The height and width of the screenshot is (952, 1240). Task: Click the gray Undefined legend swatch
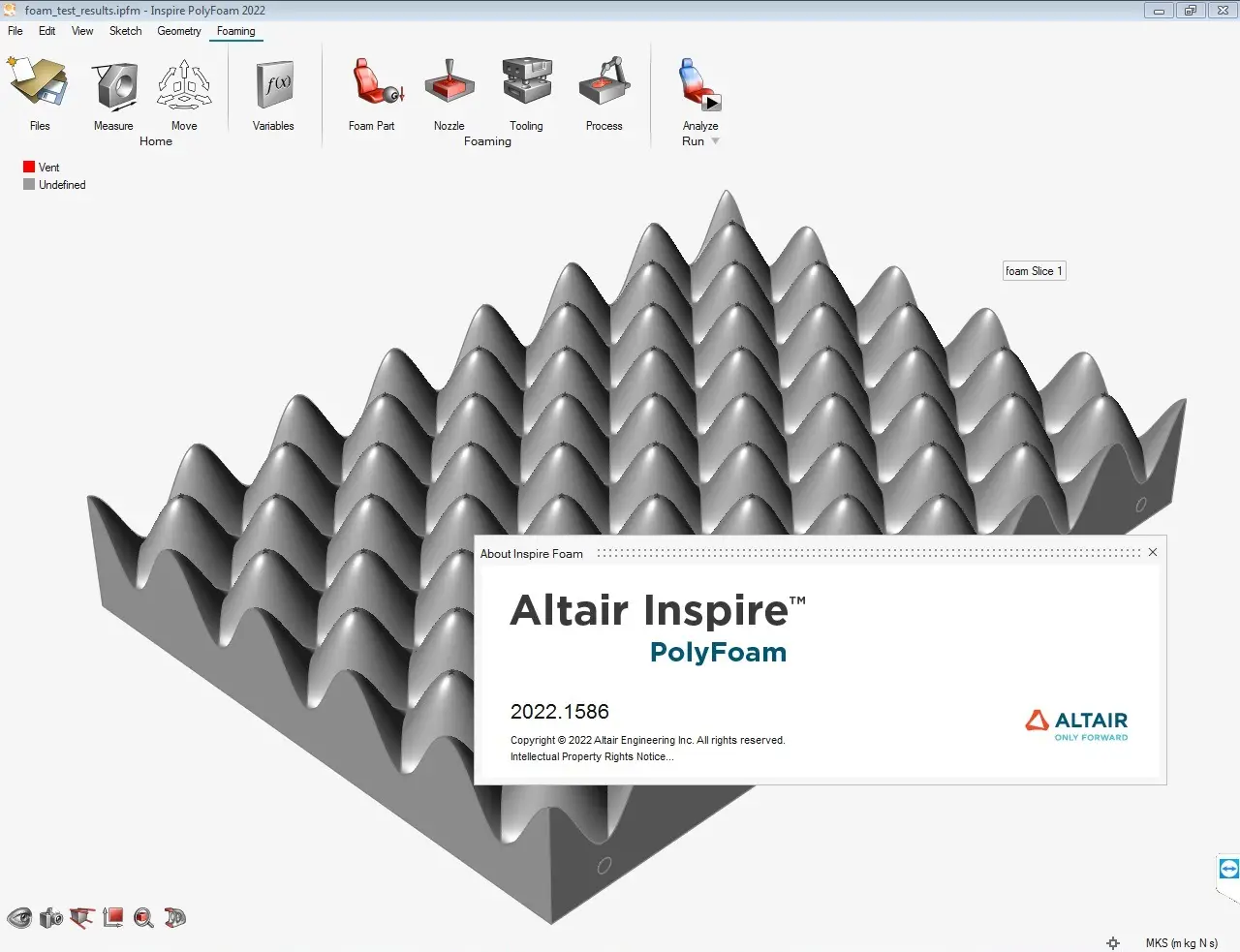coord(29,184)
